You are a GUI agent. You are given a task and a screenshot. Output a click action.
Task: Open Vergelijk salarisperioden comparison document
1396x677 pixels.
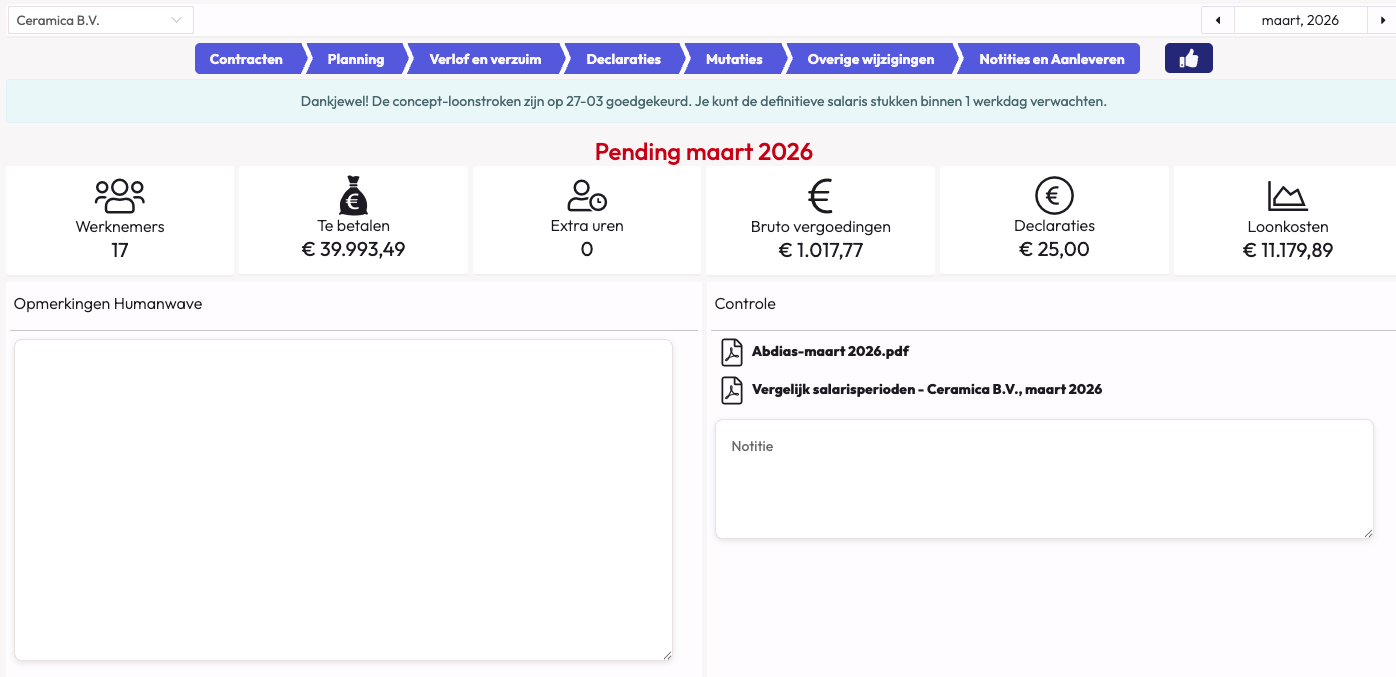926,389
